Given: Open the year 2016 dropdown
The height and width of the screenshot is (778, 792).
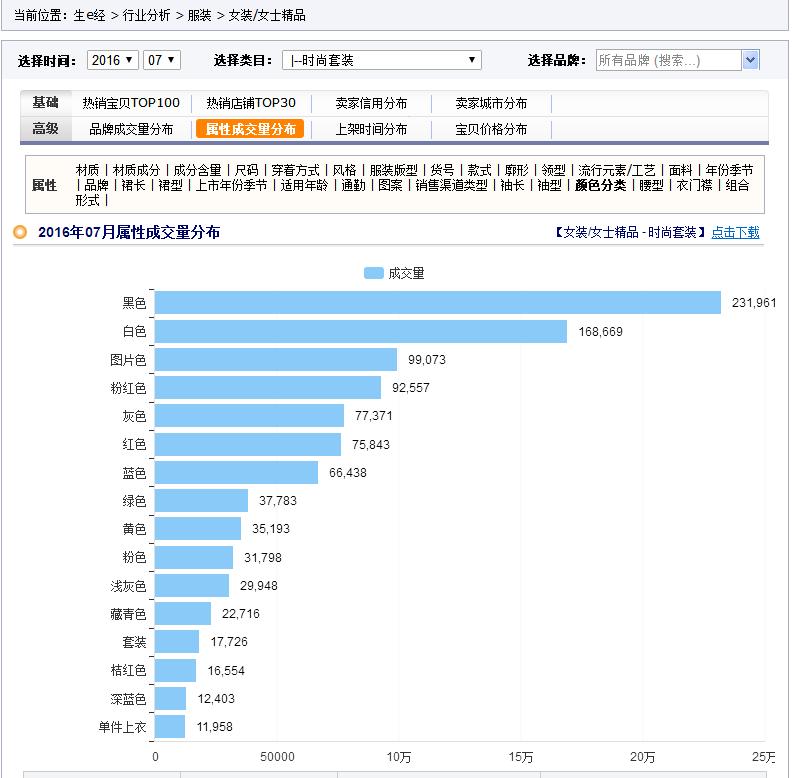Looking at the screenshot, I should (113, 60).
